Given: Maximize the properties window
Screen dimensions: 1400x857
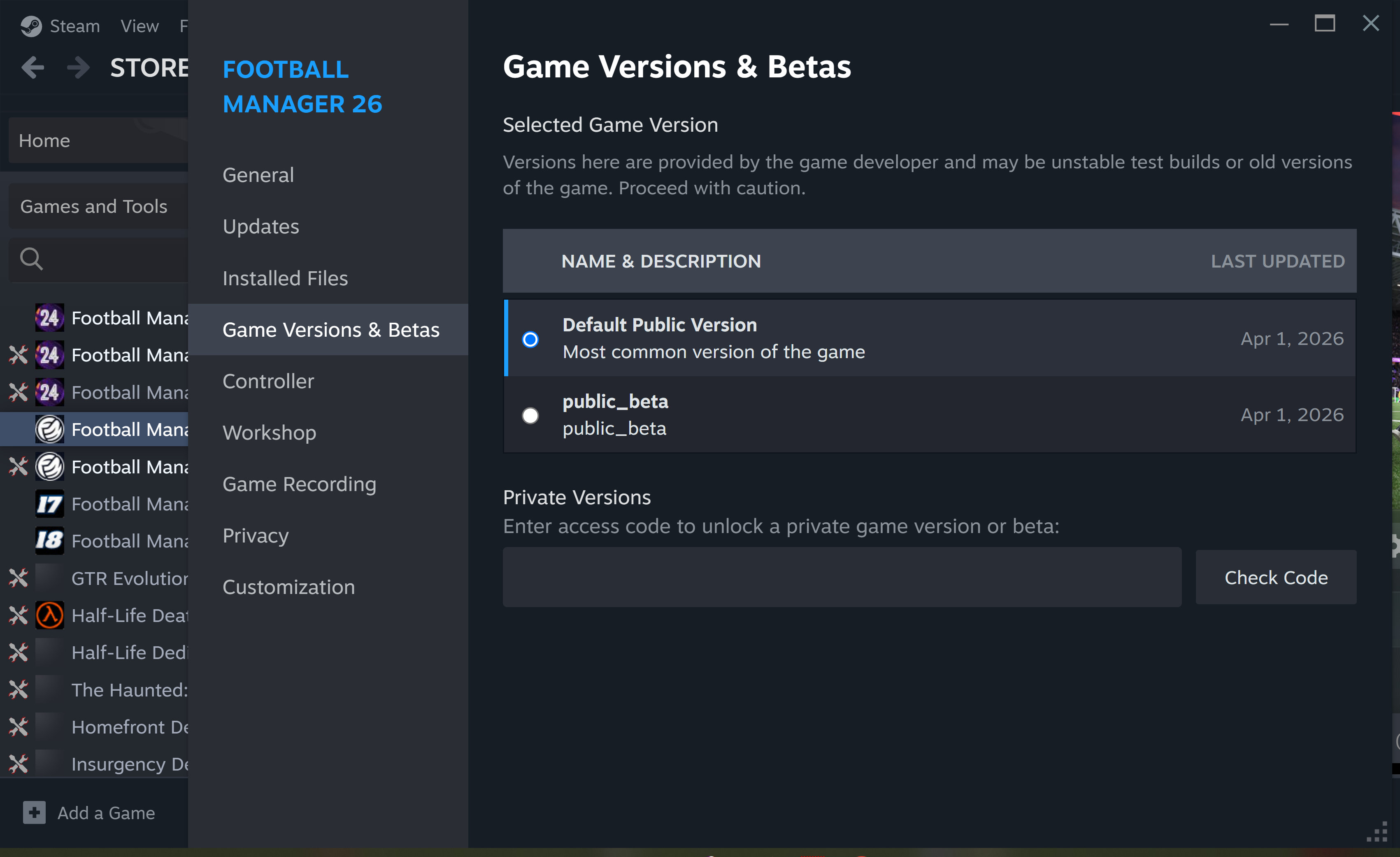Looking at the screenshot, I should pos(1324,24).
